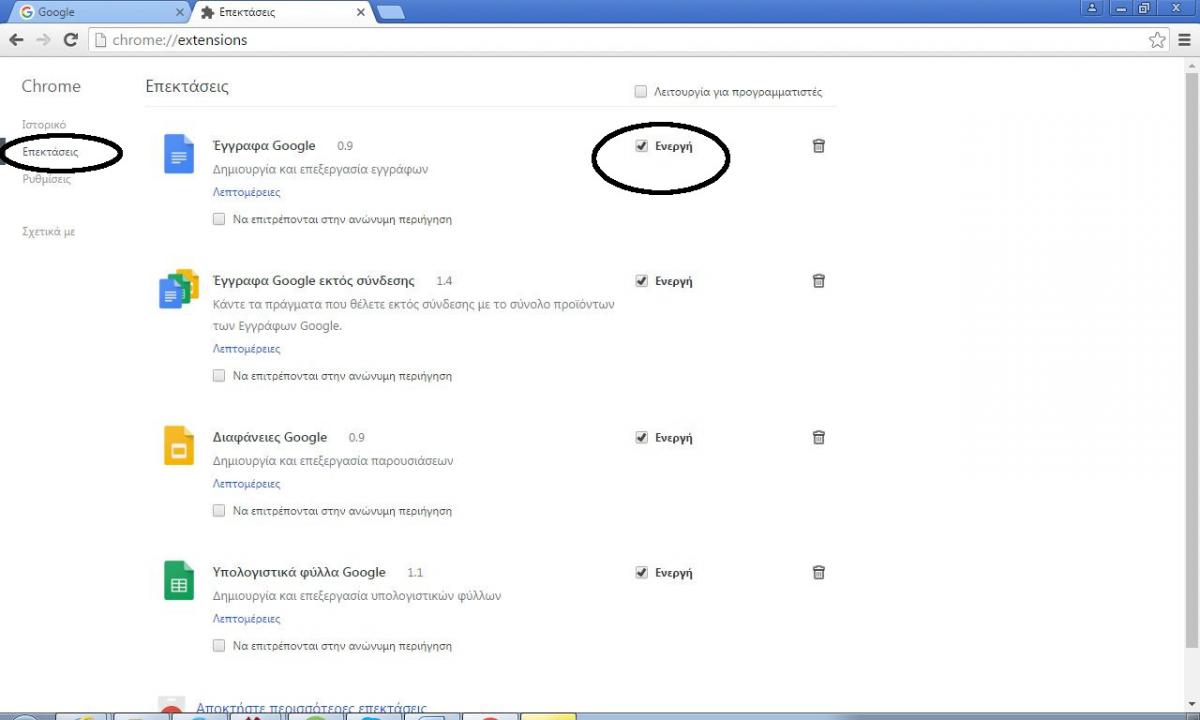Viewport: 1200px width, 720px height.
Task: Click the green Υπολογιστικά φύλλα Google icon
Action: (179, 580)
